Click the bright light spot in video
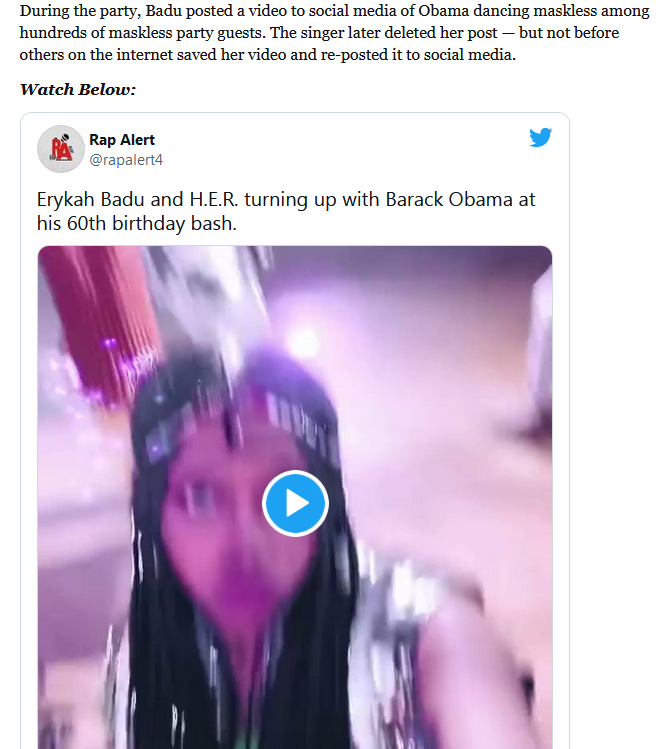Viewport: 662px width, 749px height. (x=303, y=342)
